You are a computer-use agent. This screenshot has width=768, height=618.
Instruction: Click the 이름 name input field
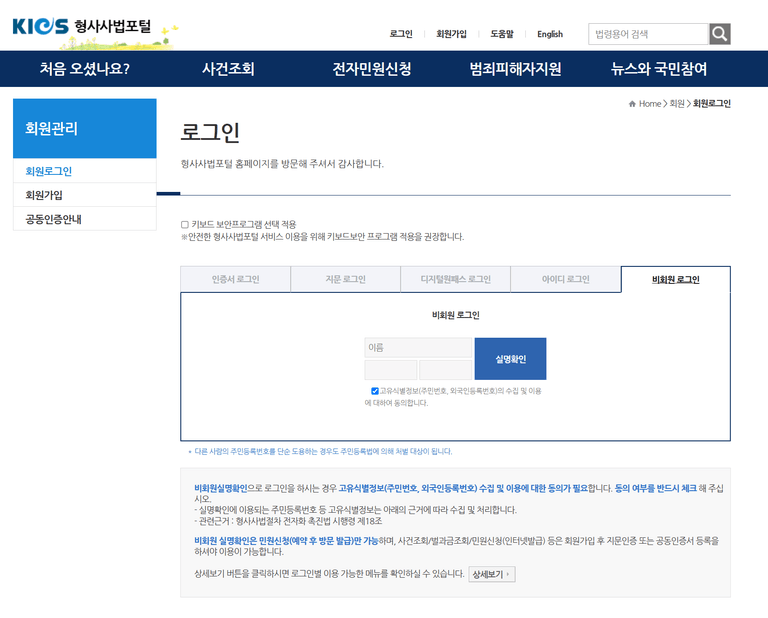pos(418,348)
